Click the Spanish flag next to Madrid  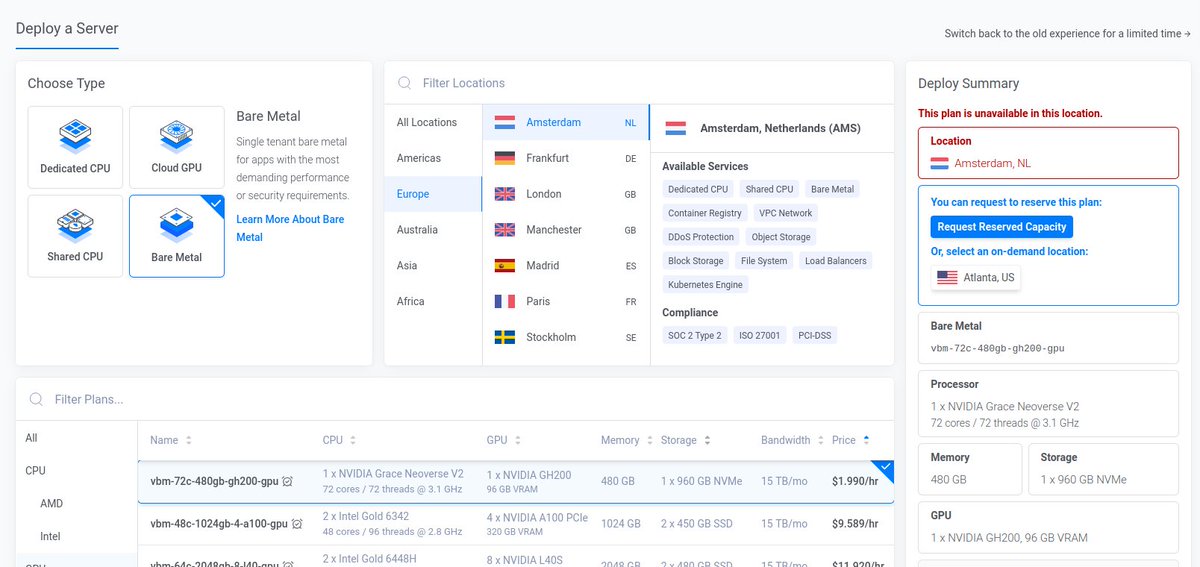[505, 266]
